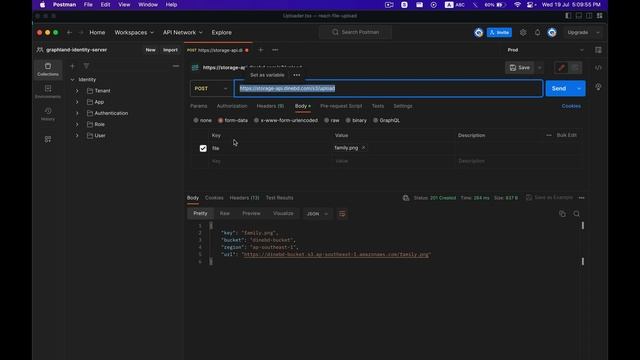640x360 pixels.
Task: Expand the Authentication folder
Action: (x=77, y=113)
